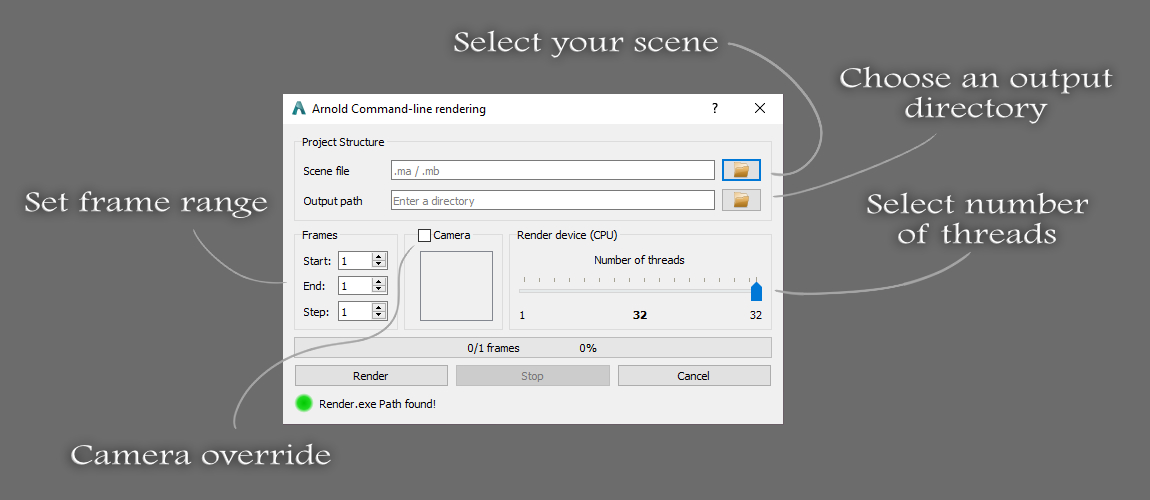Click the Number of threads slider handle
1150x500 pixels.
click(756, 290)
